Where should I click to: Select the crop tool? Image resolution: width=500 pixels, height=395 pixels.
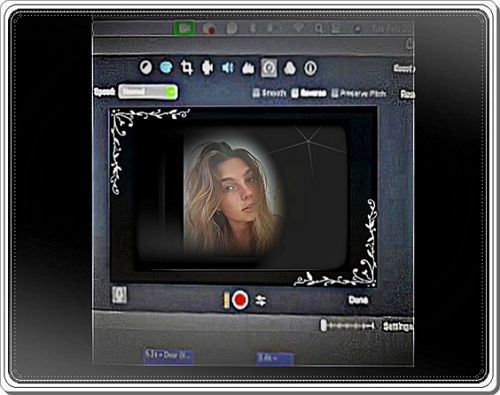(x=187, y=68)
